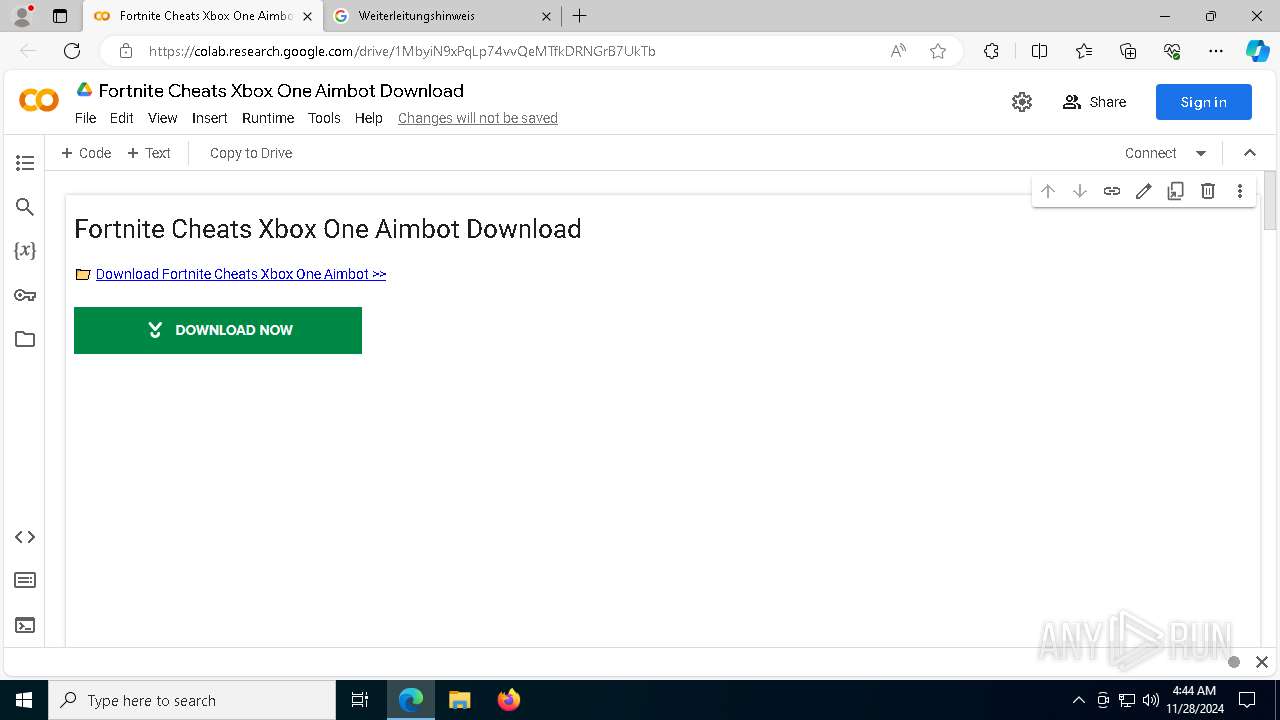
Task: Move cell up arrow
Action: [1048, 191]
